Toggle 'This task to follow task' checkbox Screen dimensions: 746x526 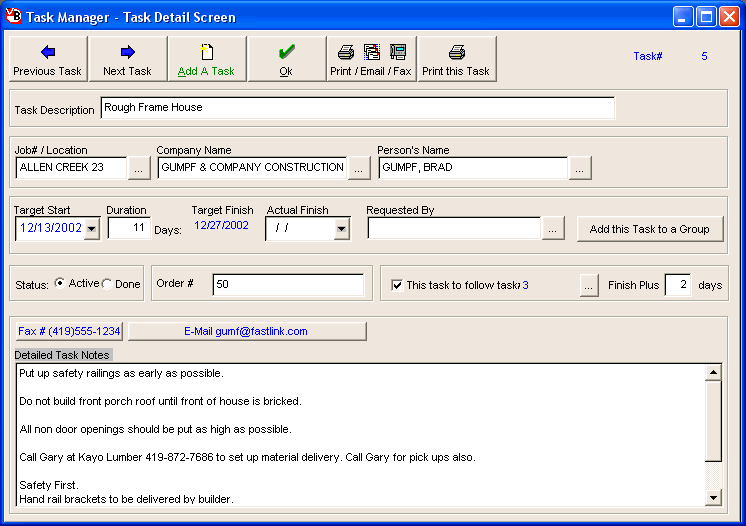[397, 285]
